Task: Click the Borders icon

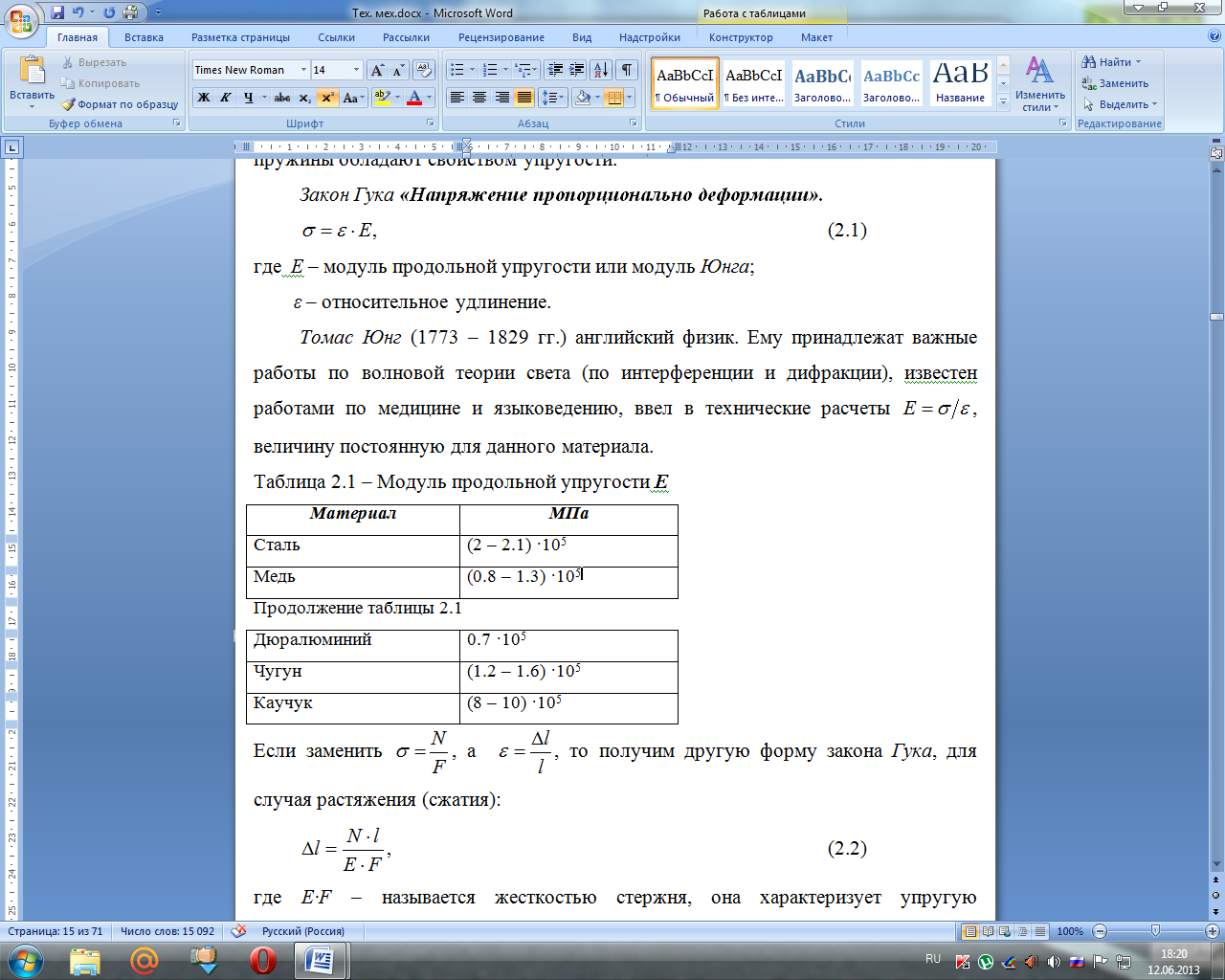Action: 614,98
